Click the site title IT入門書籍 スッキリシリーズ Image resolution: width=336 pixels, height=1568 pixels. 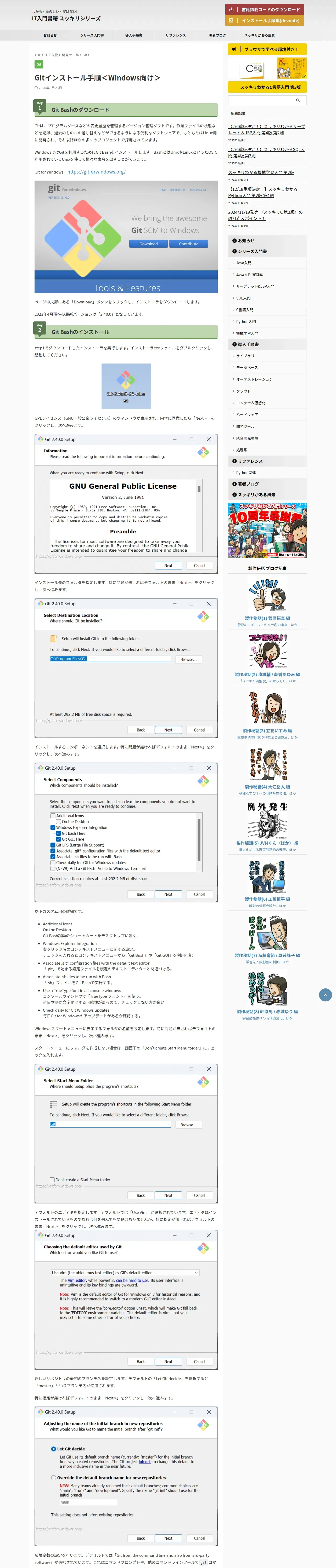66,19
